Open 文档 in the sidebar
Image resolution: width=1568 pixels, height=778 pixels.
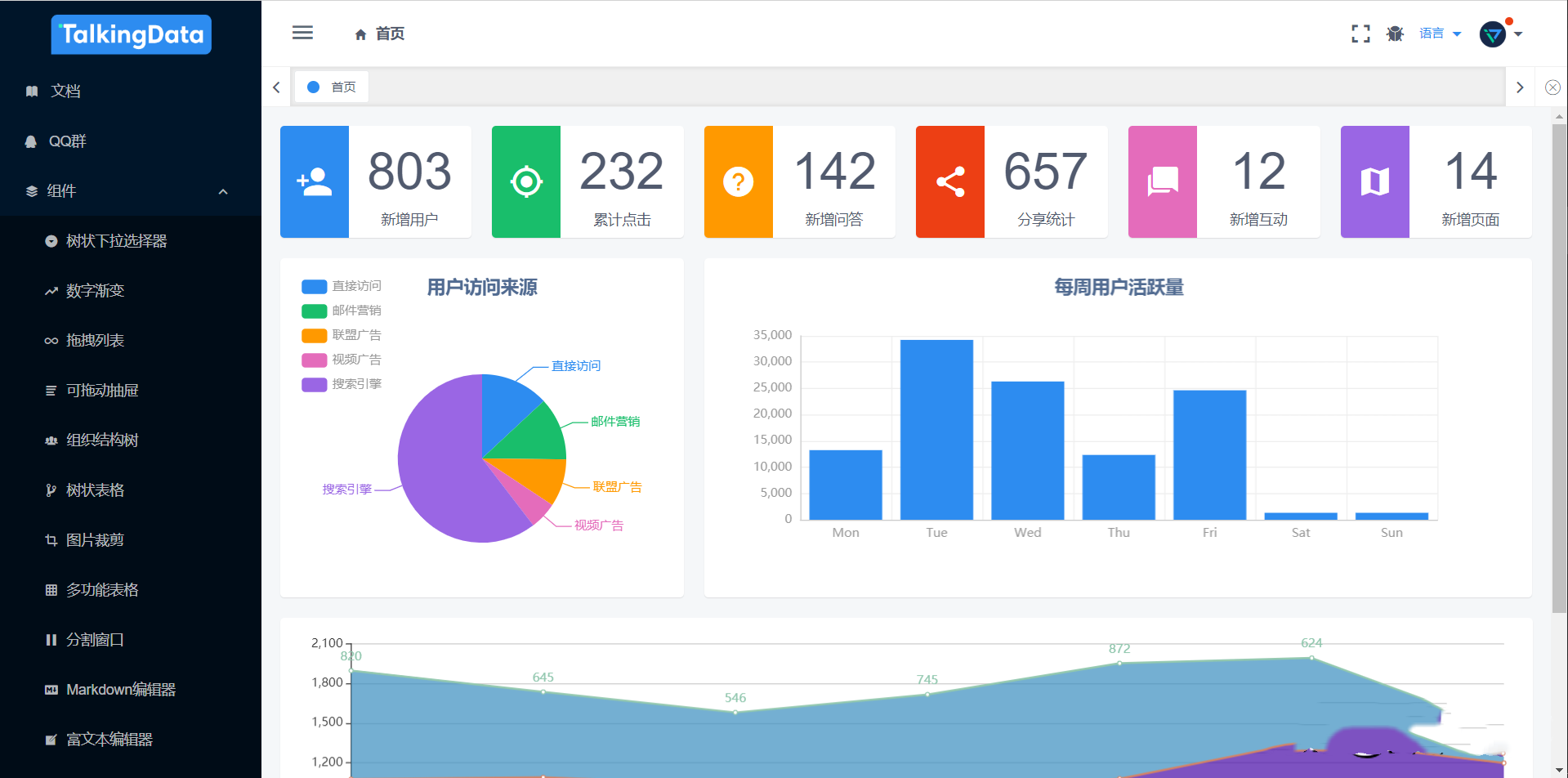(131, 91)
